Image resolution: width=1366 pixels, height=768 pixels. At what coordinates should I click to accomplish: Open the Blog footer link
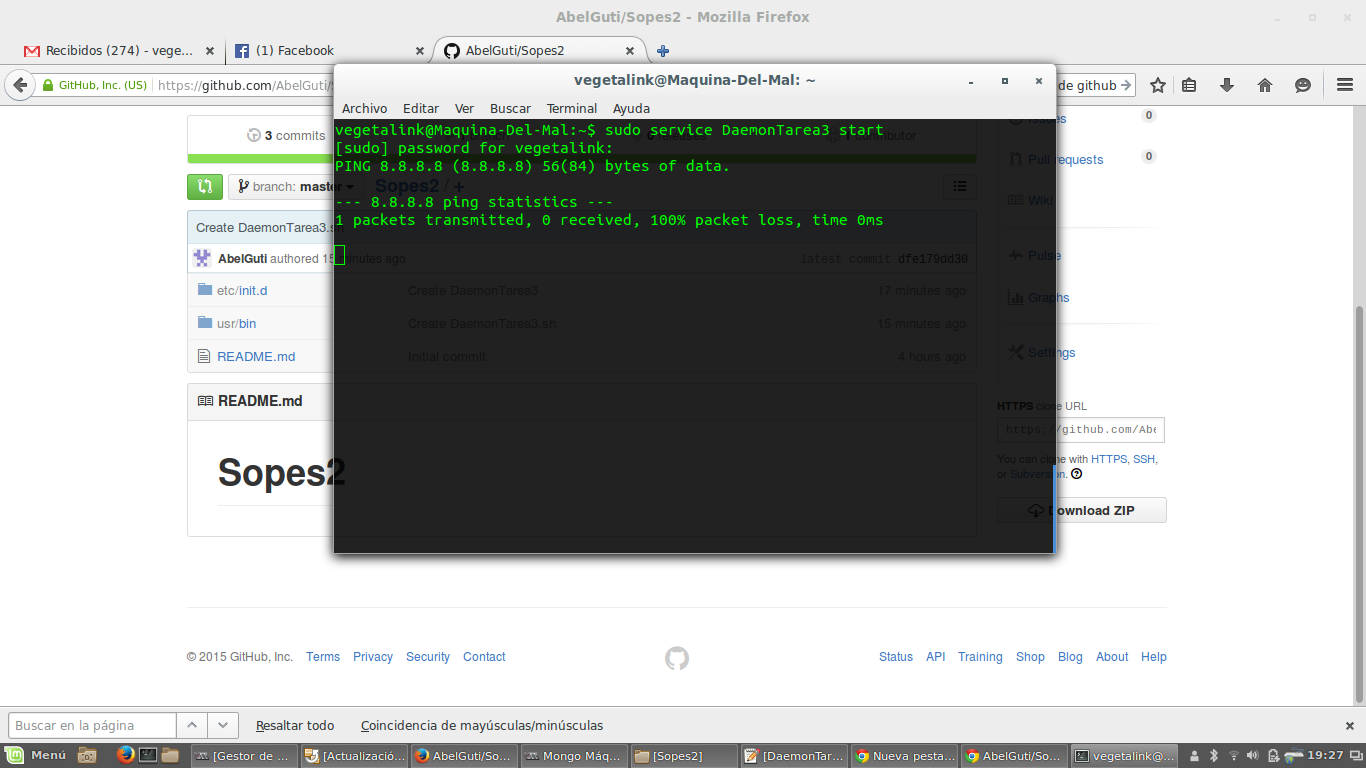click(1070, 657)
